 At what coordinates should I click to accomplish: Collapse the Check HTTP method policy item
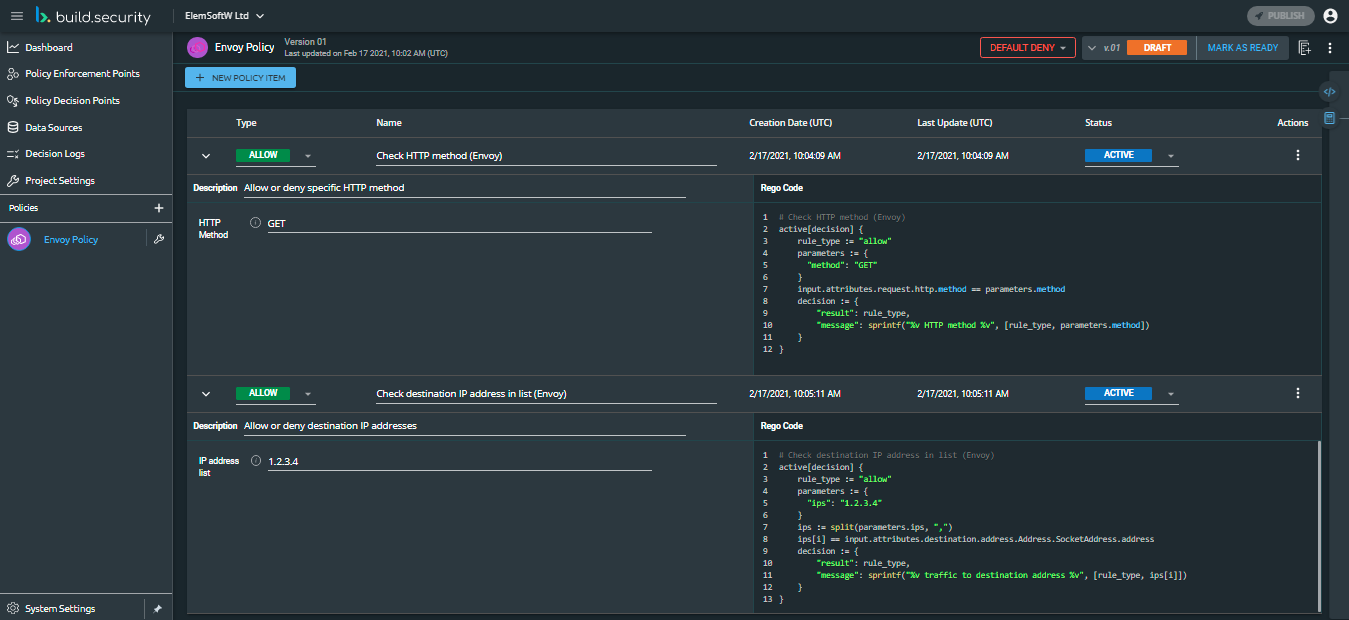[207, 156]
